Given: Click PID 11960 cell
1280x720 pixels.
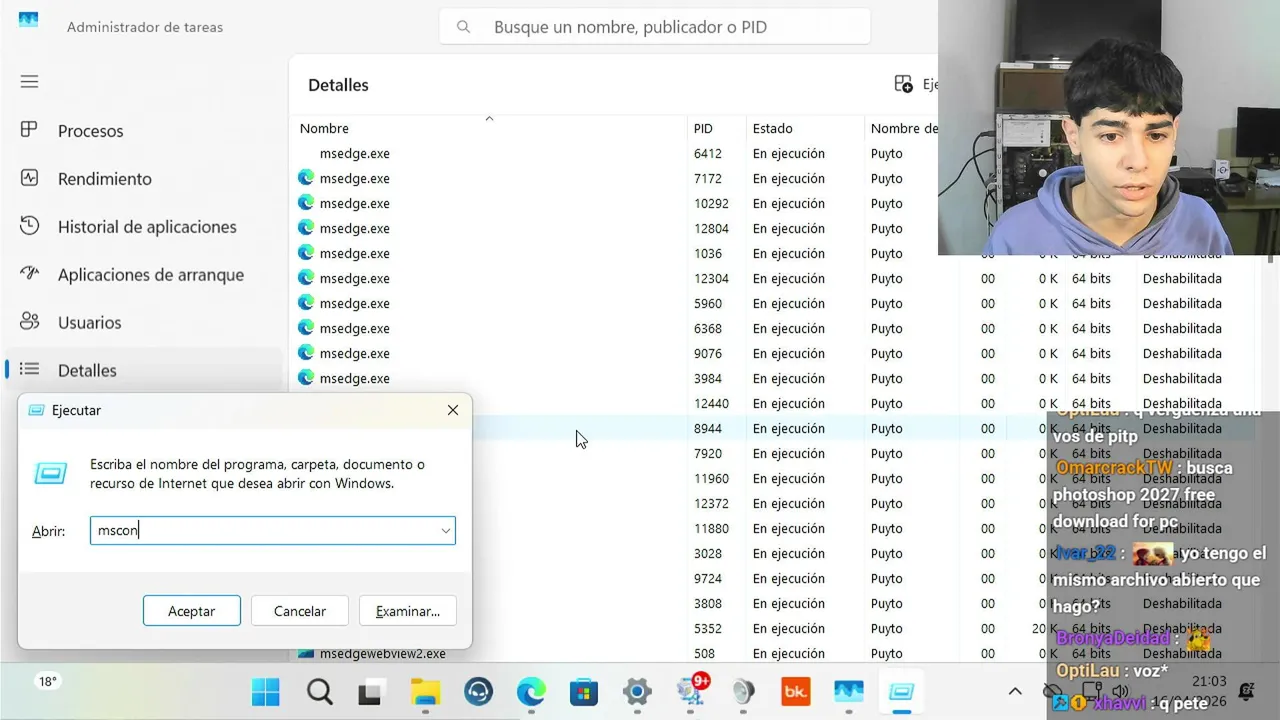Looking at the screenshot, I should point(712,478).
